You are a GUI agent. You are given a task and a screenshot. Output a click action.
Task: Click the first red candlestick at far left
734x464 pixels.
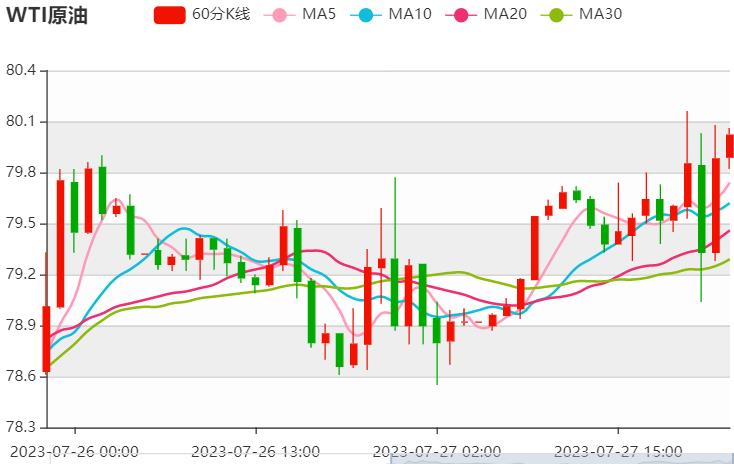coord(46,338)
